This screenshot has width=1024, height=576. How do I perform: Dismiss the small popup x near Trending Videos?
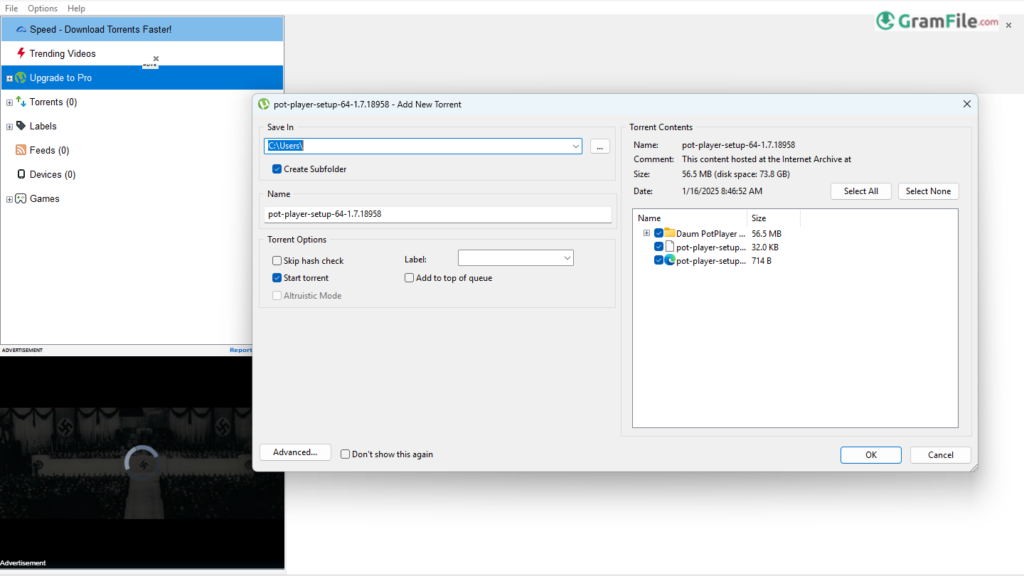[156, 58]
